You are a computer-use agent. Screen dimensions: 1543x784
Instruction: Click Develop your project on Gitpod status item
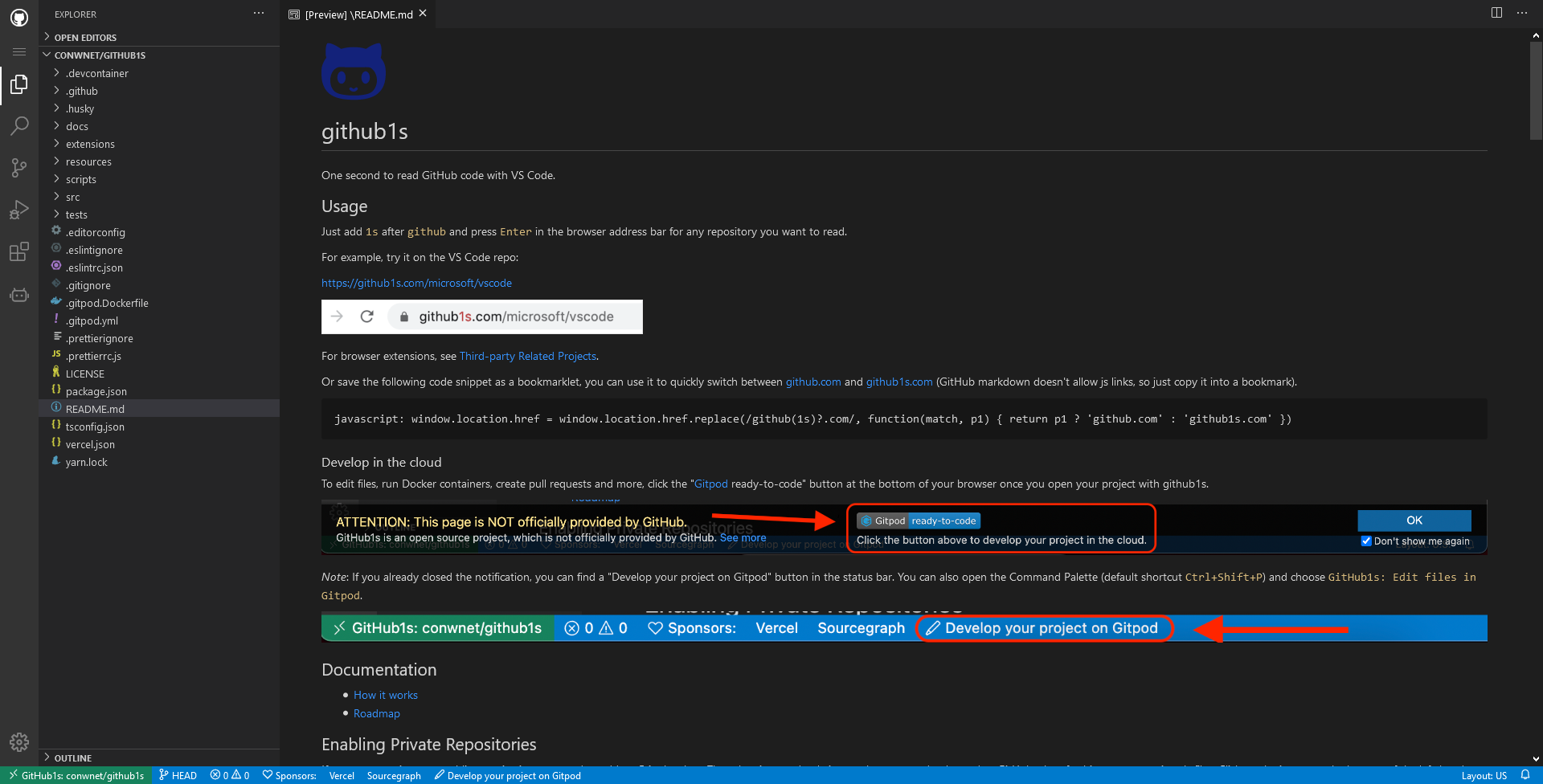(507, 775)
